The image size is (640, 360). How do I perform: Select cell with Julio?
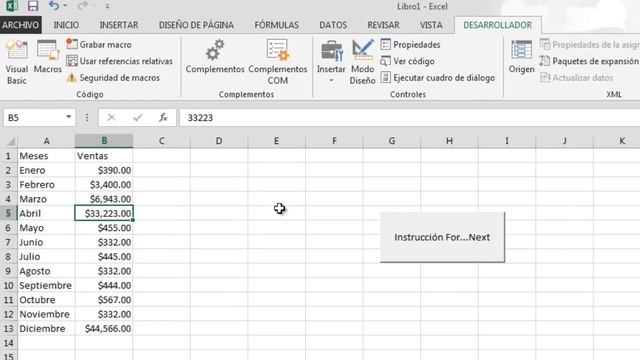pos(46,257)
